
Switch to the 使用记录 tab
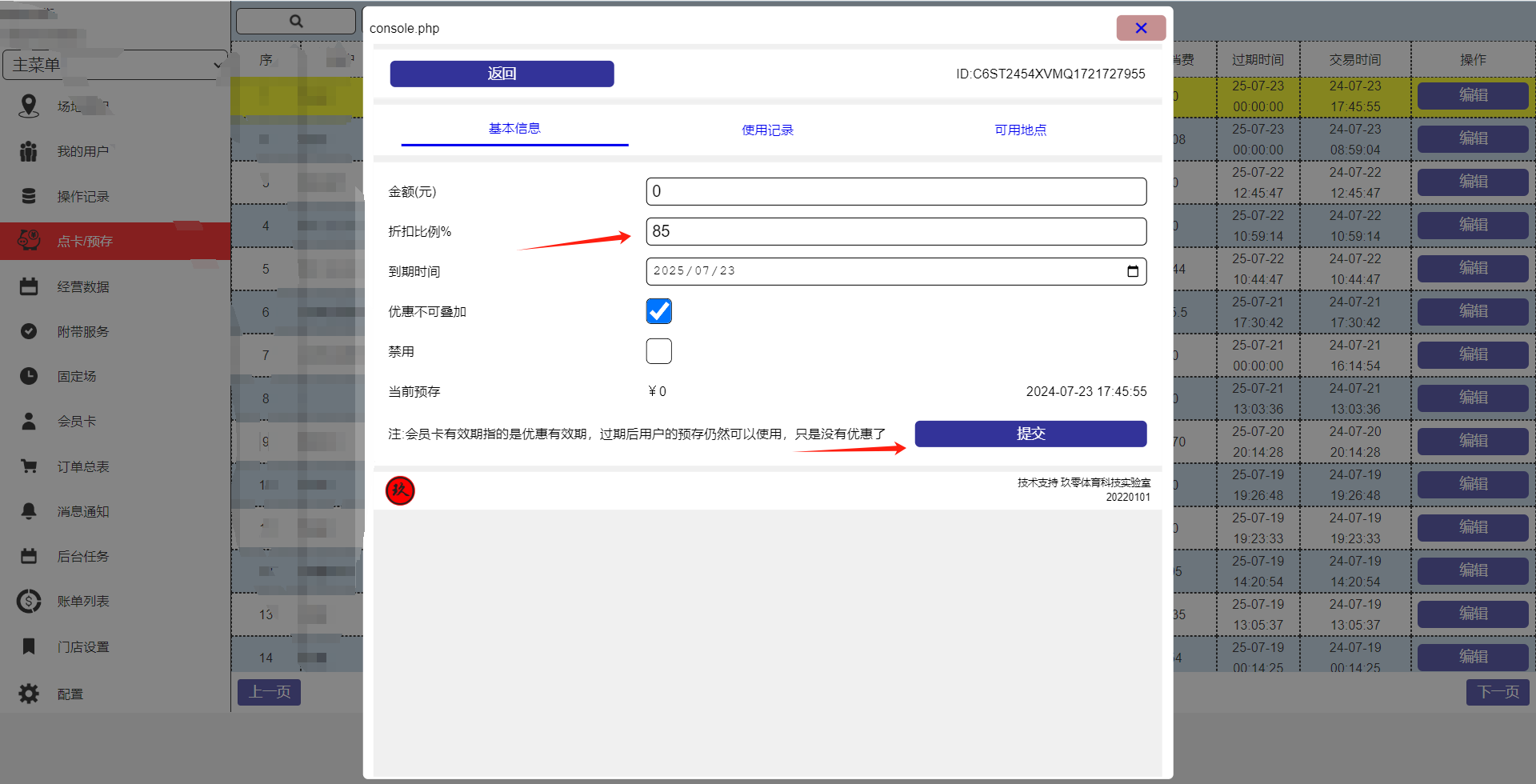pyautogui.click(x=767, y=130)
